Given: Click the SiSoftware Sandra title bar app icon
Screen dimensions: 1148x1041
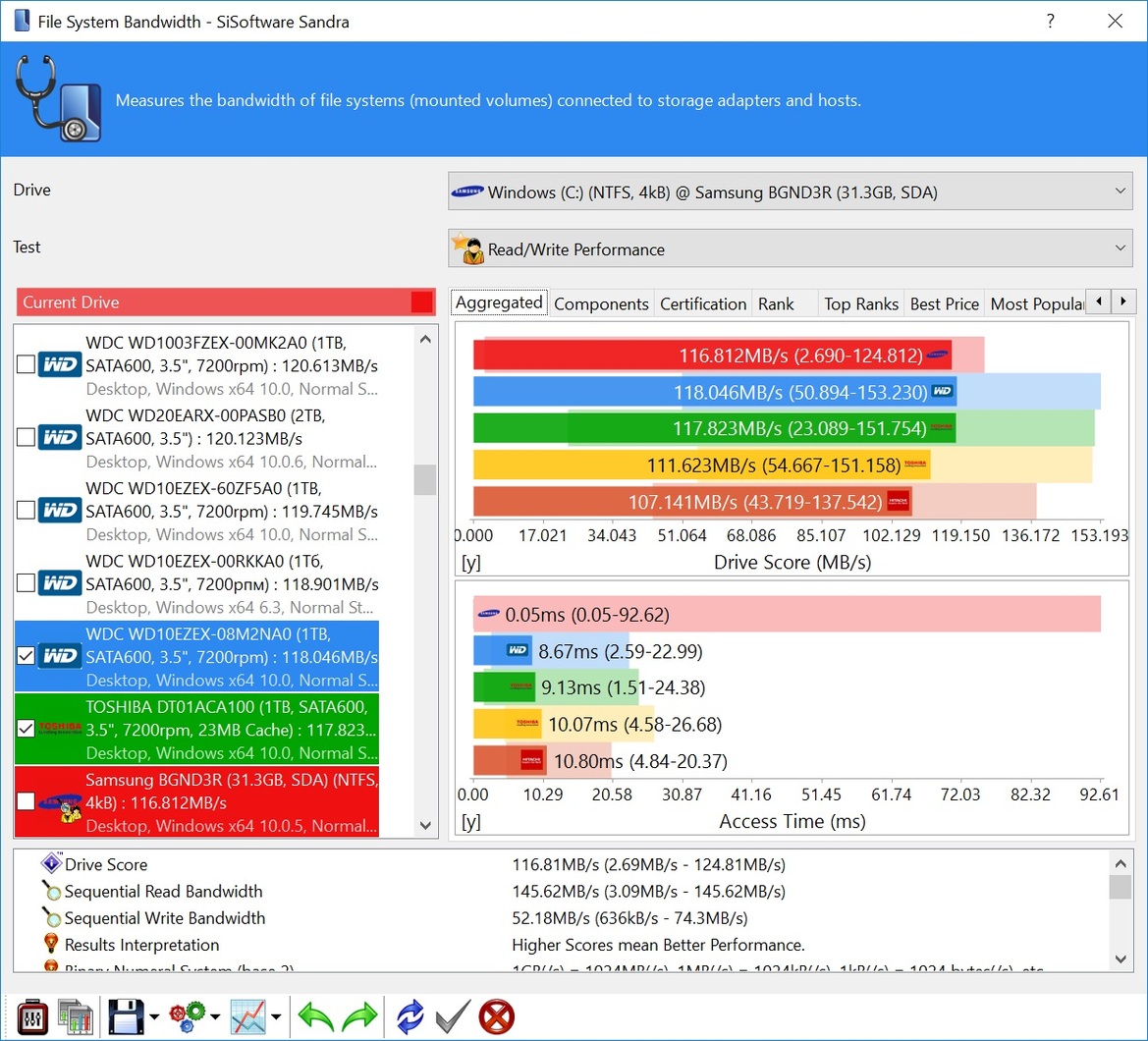Looking at the screenshot, I should tap(23, 21).
